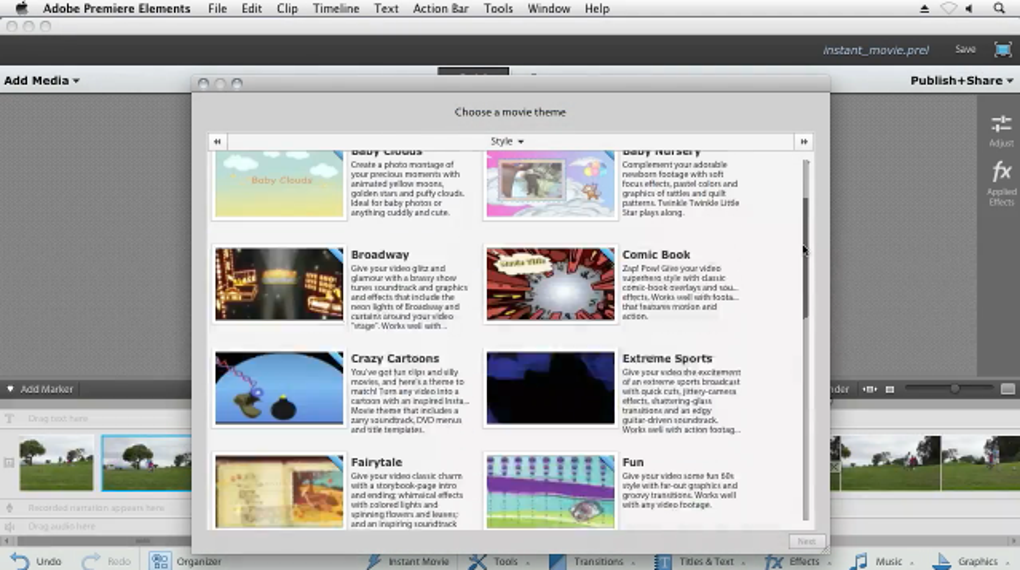Open the Organizer icon
1020x570 pixels.
coord(160,560)
